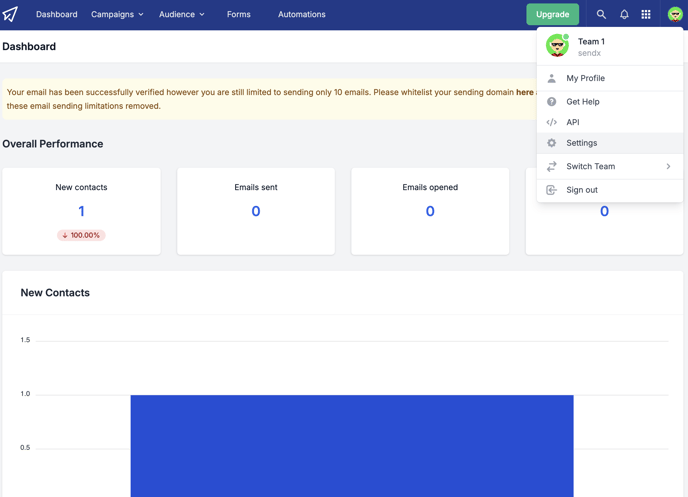Sign out of the account
This screenshot has width=688, height=497.
click(610, 190)
